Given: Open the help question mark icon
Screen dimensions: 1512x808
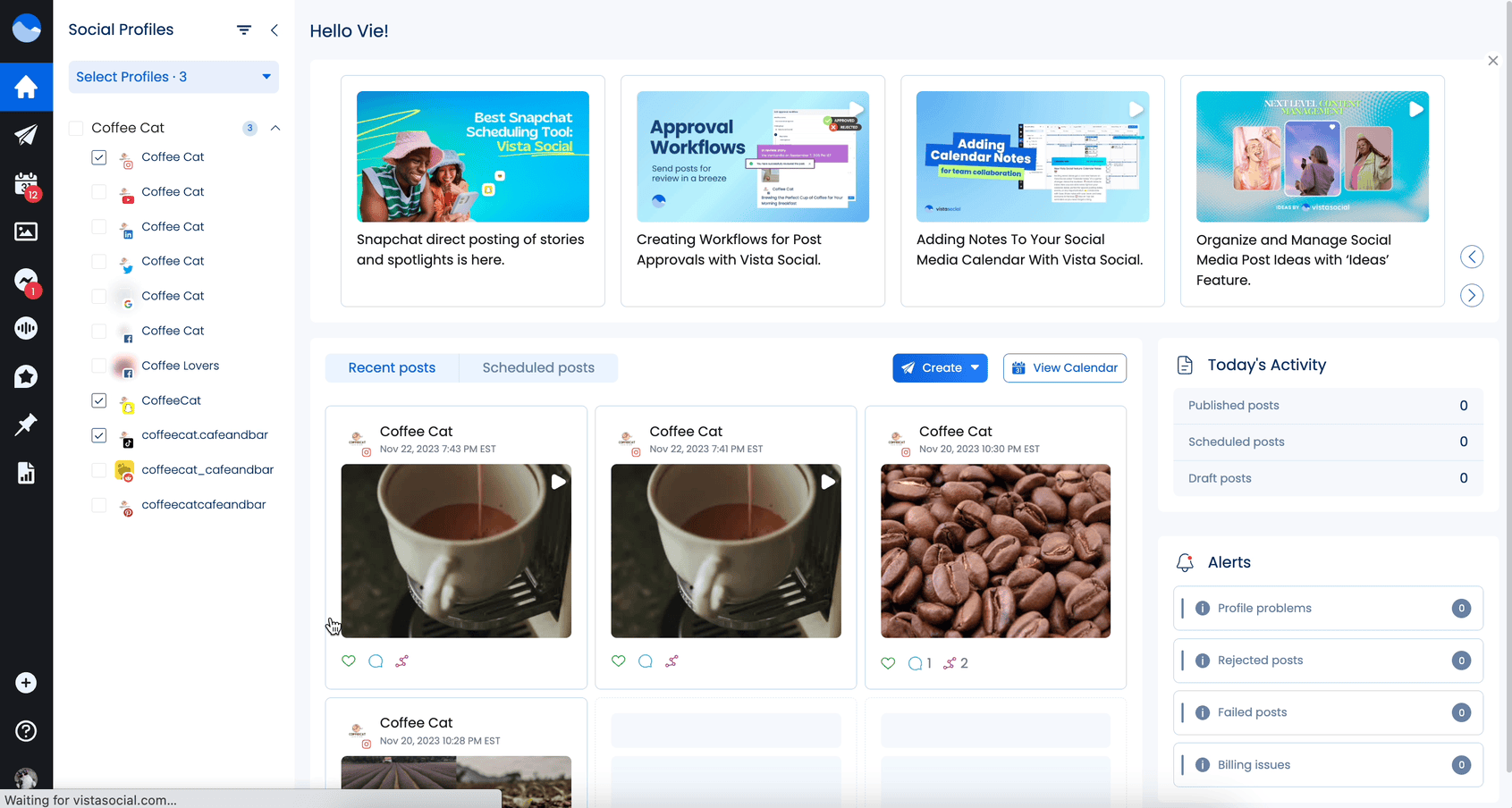Looking at the screenshot, I should point(26,731).
